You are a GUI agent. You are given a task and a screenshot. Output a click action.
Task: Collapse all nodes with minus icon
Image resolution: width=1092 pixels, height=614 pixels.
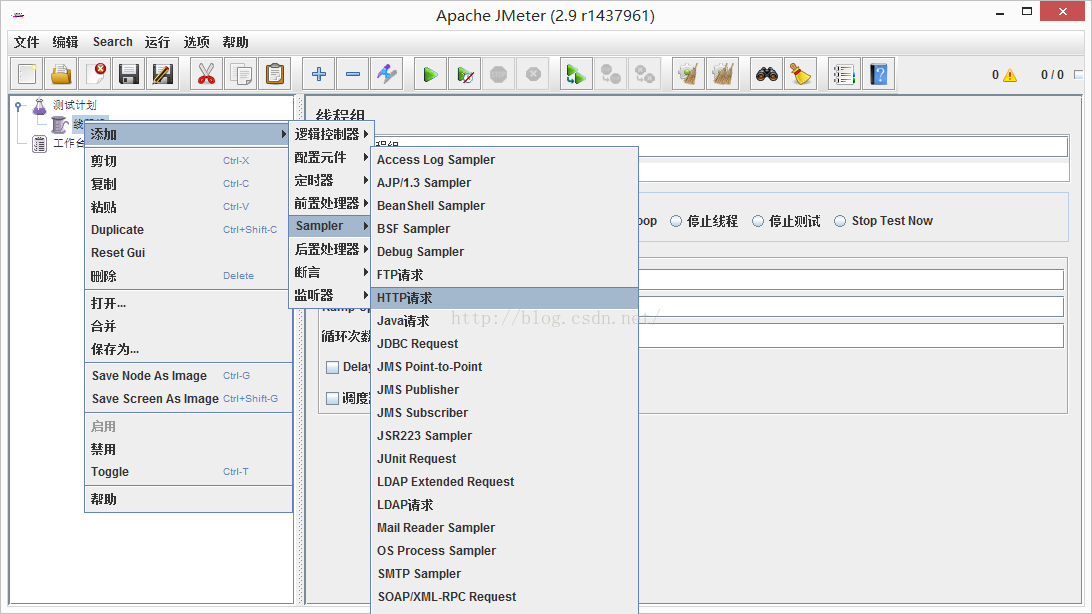tap(353, 74)
